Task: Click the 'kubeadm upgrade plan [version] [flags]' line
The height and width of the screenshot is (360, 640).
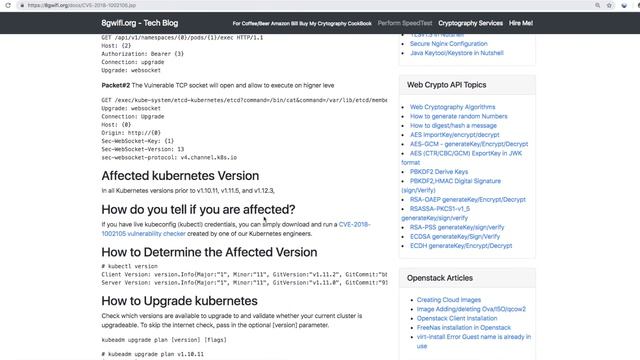Action: [164, 340]
